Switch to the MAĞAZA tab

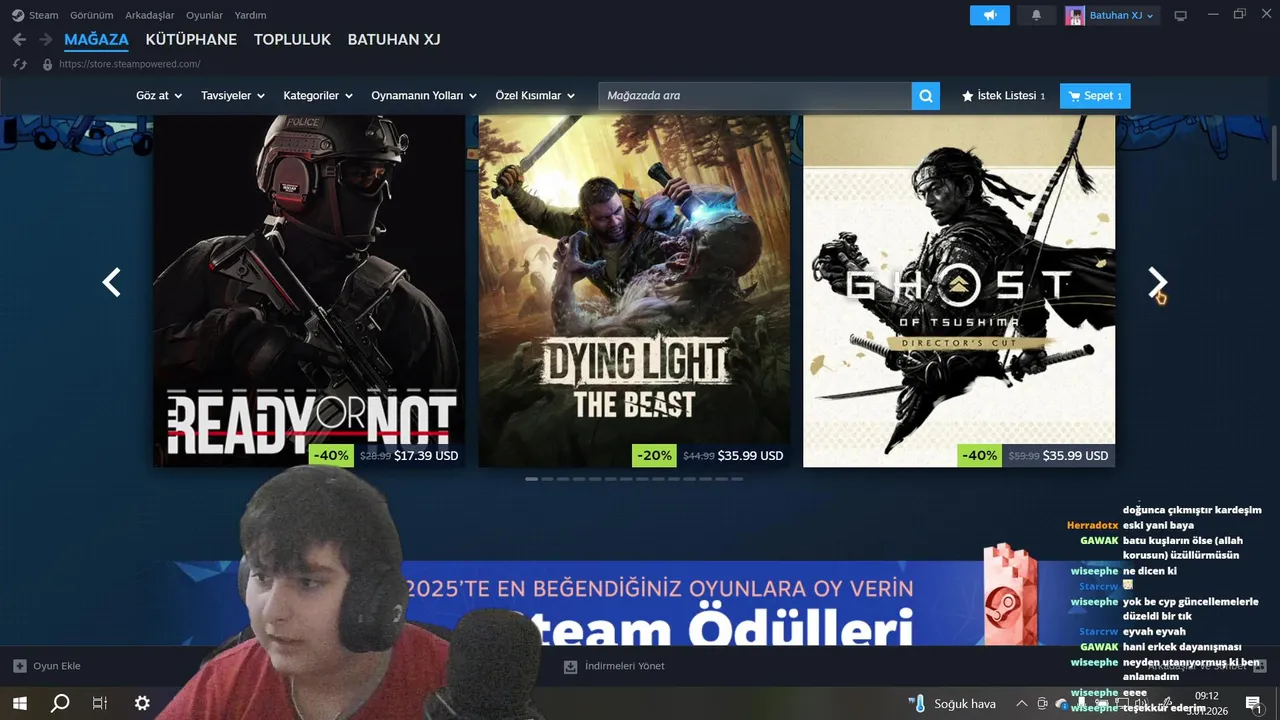[96, 40]
